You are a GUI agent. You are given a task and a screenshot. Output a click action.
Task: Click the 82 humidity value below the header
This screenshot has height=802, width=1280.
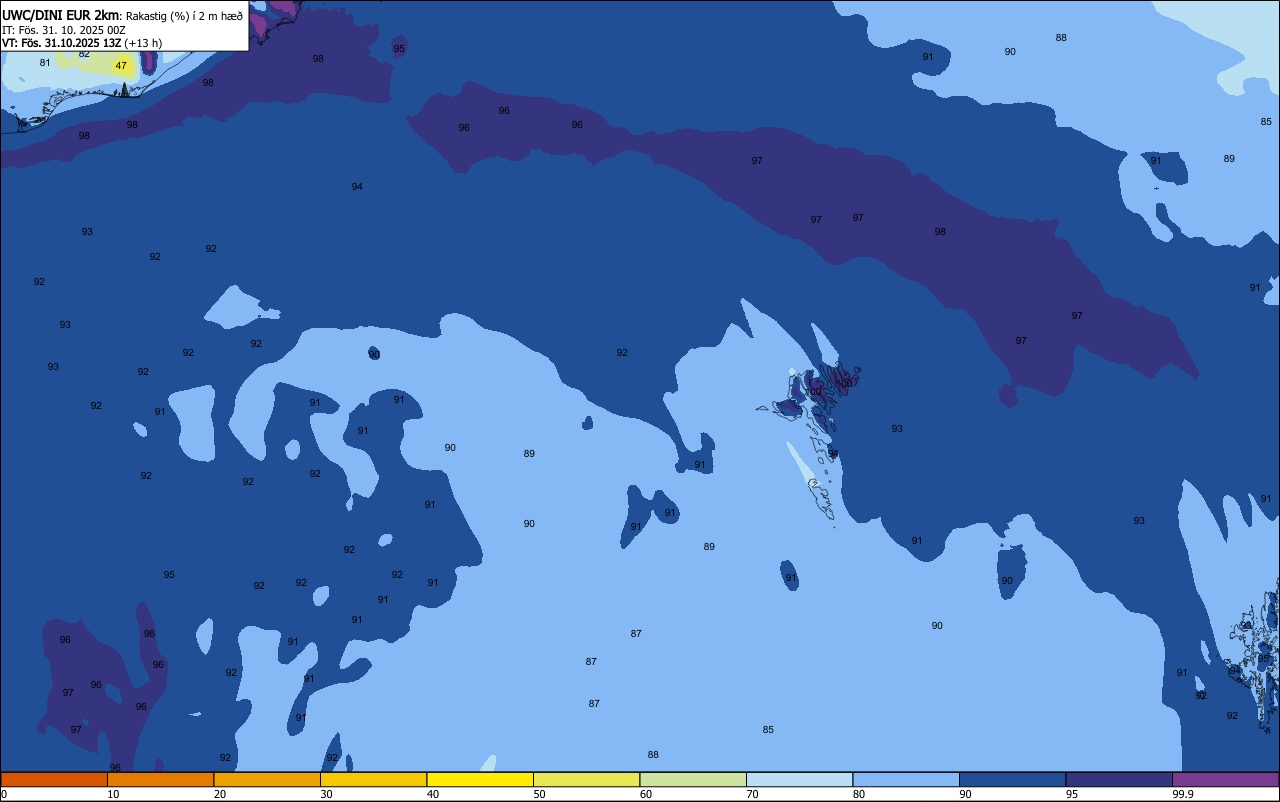point(84,54)
